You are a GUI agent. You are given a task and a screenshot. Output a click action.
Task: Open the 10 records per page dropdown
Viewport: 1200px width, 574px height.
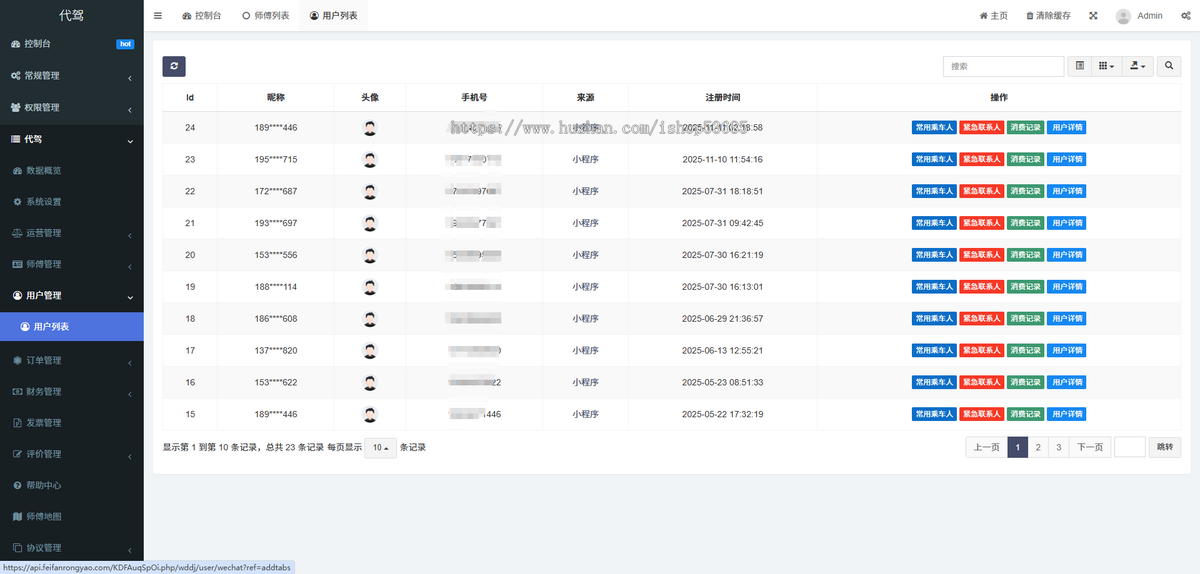tap(380, 448)
